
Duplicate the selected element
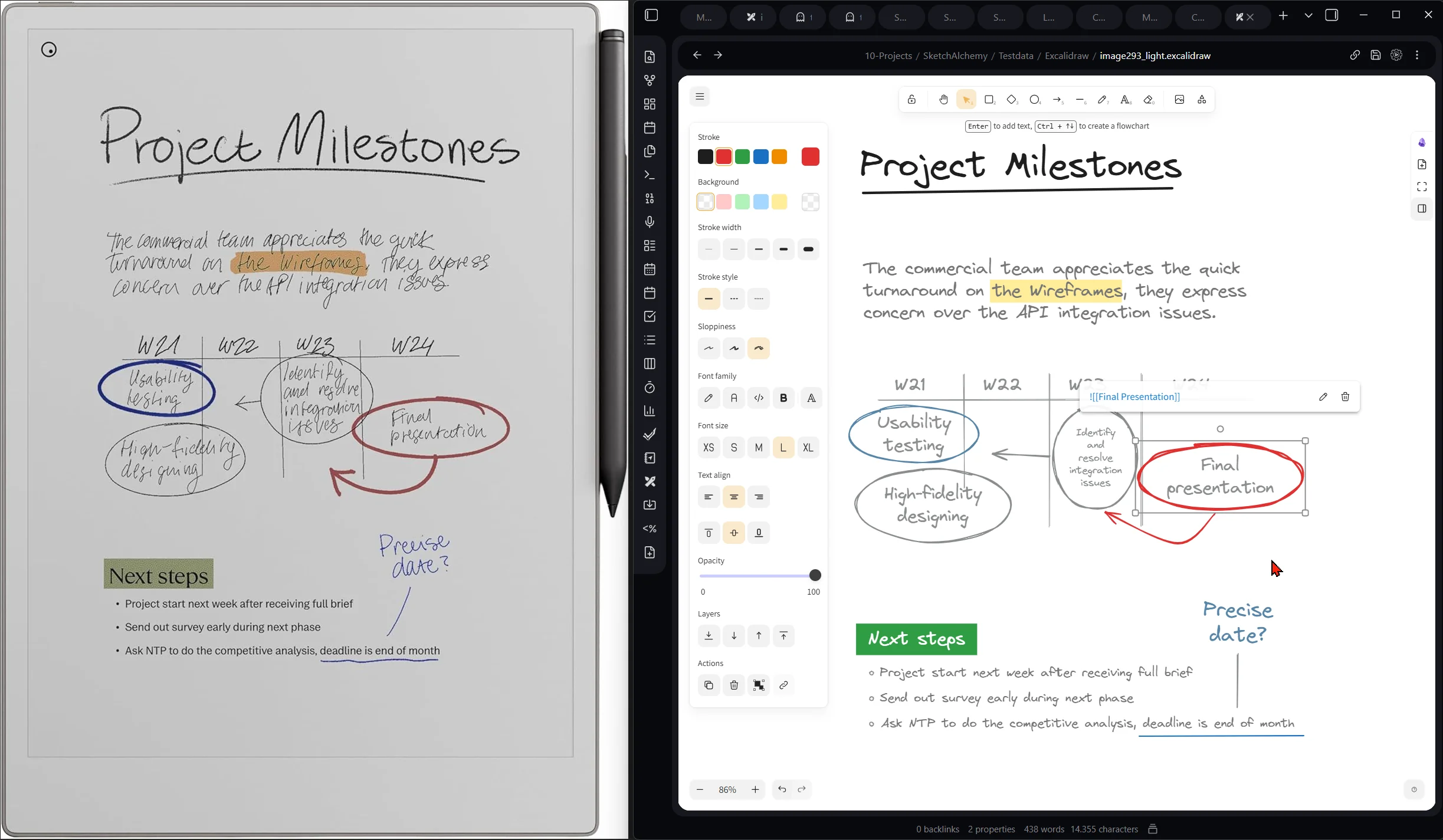(709, 685)
